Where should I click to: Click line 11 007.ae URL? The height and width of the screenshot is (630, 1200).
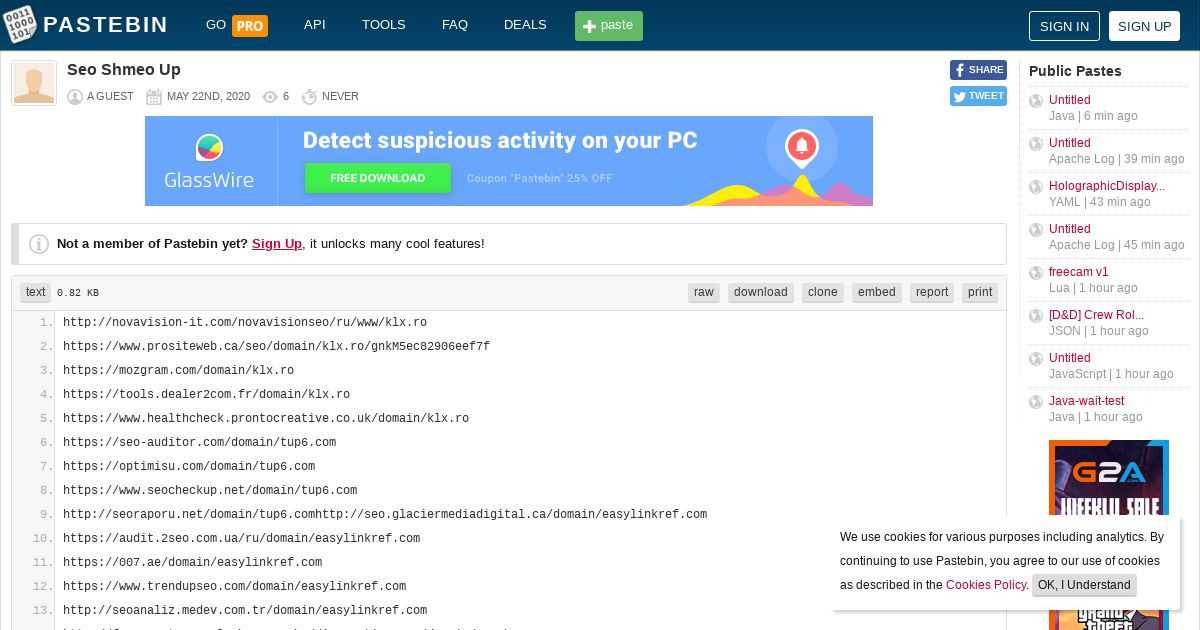tap(192, 563)
